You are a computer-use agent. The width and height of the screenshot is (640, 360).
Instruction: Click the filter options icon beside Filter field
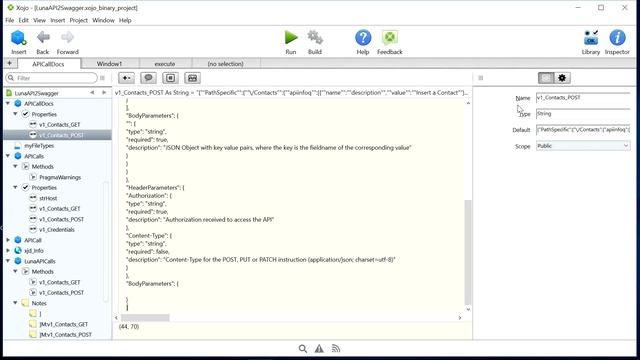(102, 78)
